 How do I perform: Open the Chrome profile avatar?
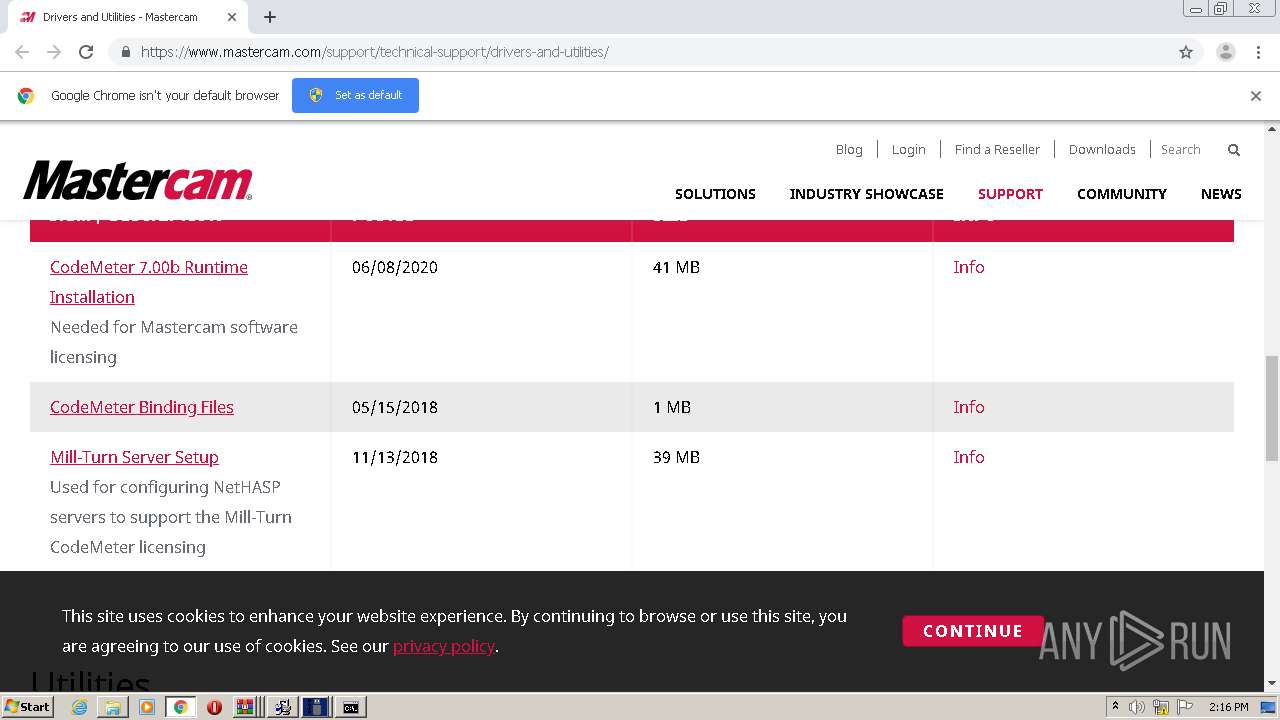click(x=1225, y=52)
